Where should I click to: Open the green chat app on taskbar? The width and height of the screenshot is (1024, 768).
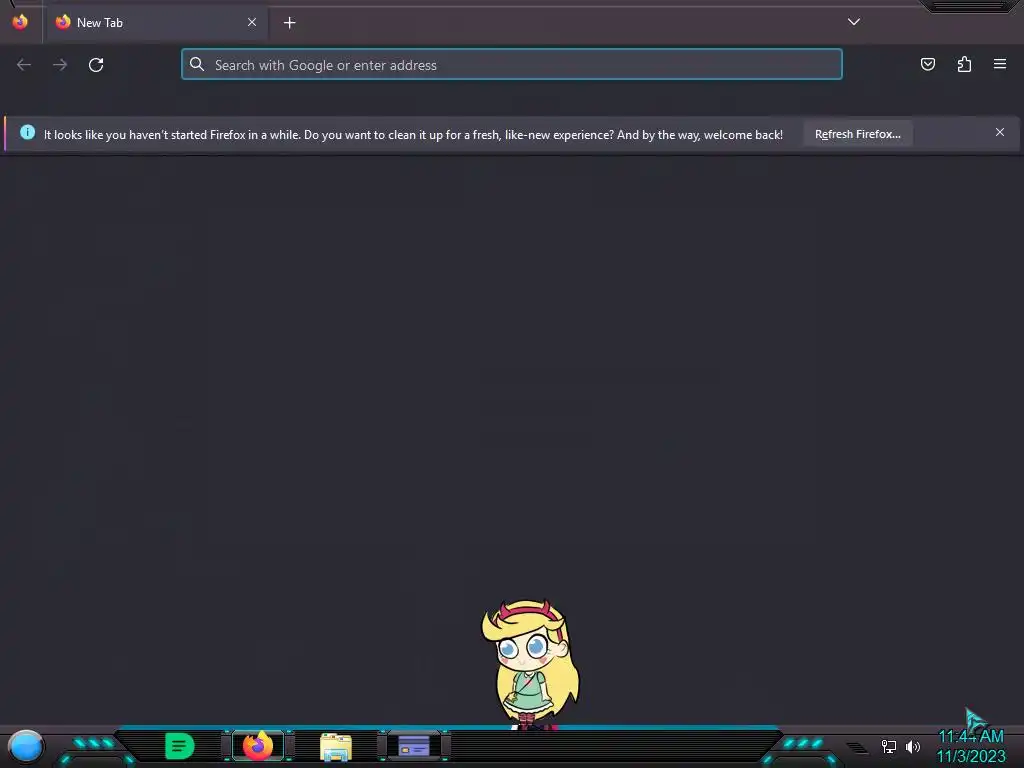[x=180, y=746]
